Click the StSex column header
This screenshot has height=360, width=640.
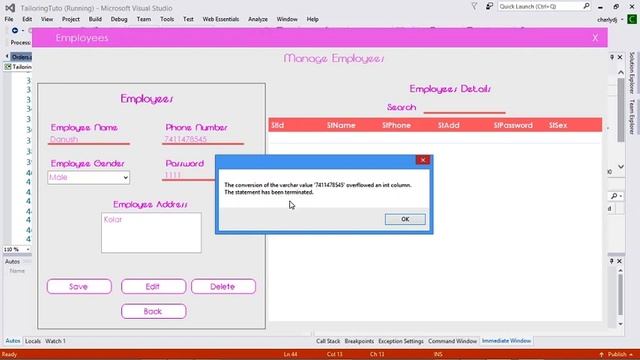(558, 125)
